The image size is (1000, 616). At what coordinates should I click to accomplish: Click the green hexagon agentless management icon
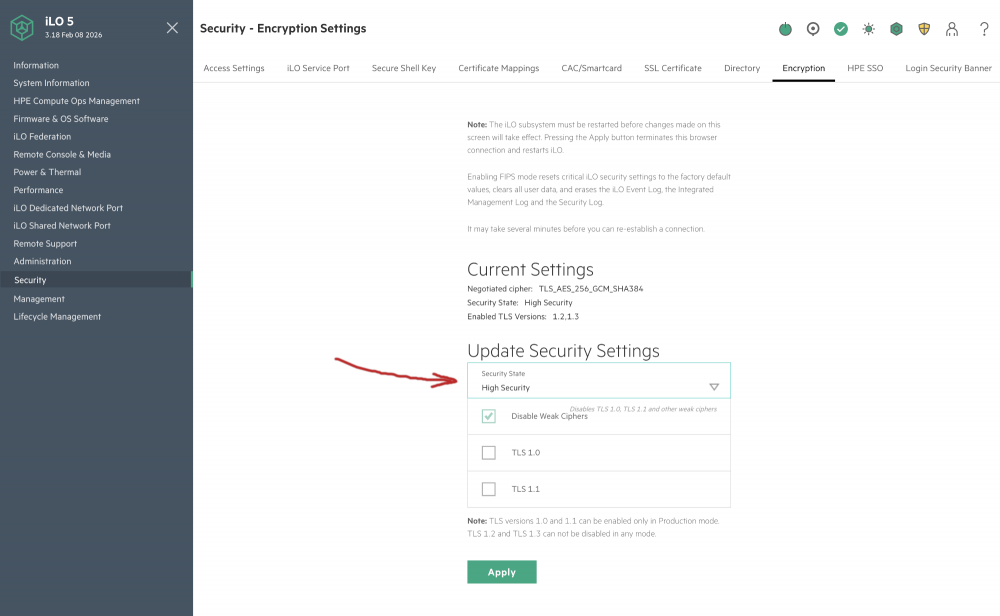point(896,29)
